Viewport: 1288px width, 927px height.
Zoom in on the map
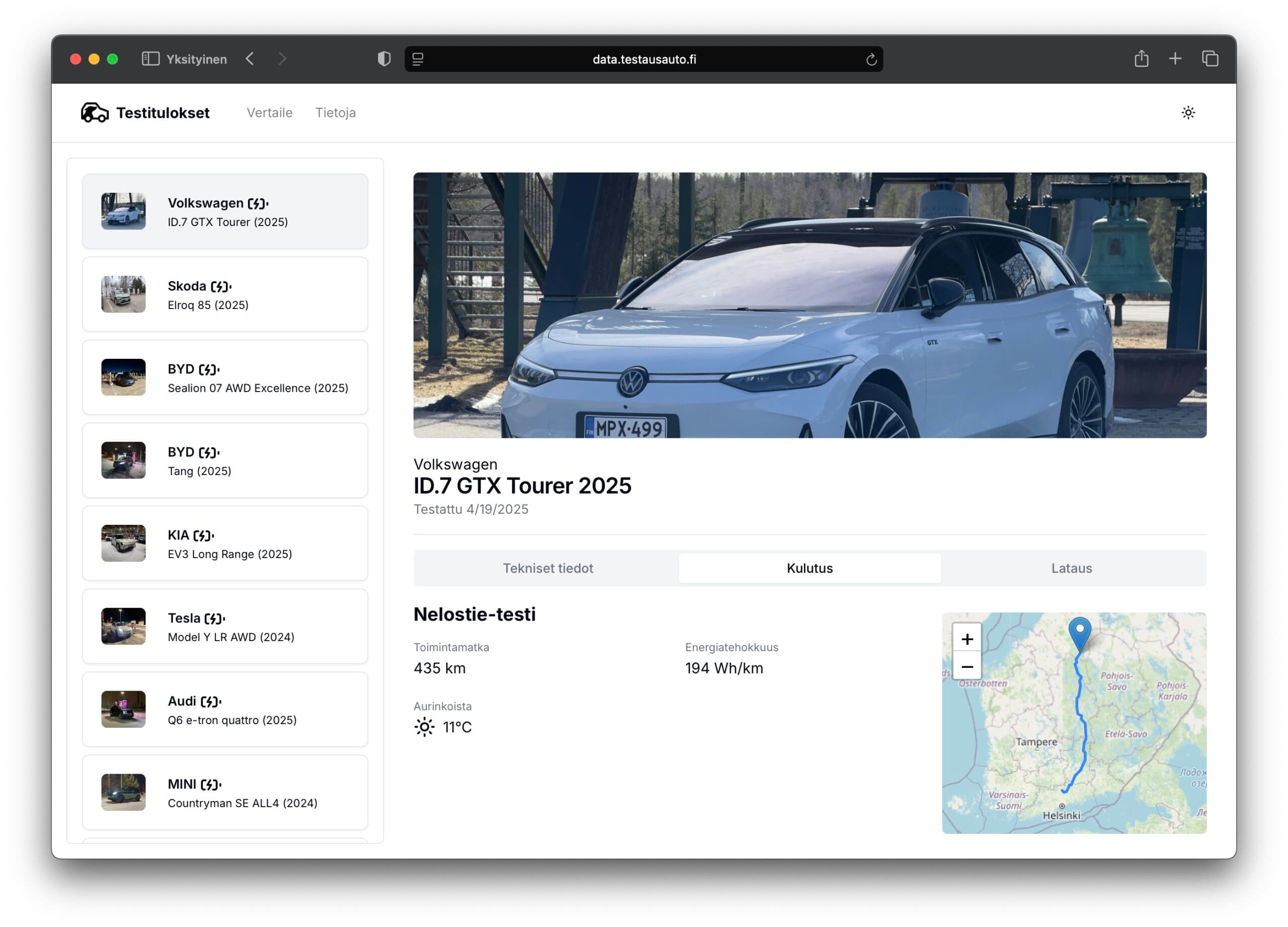(967, 639)
